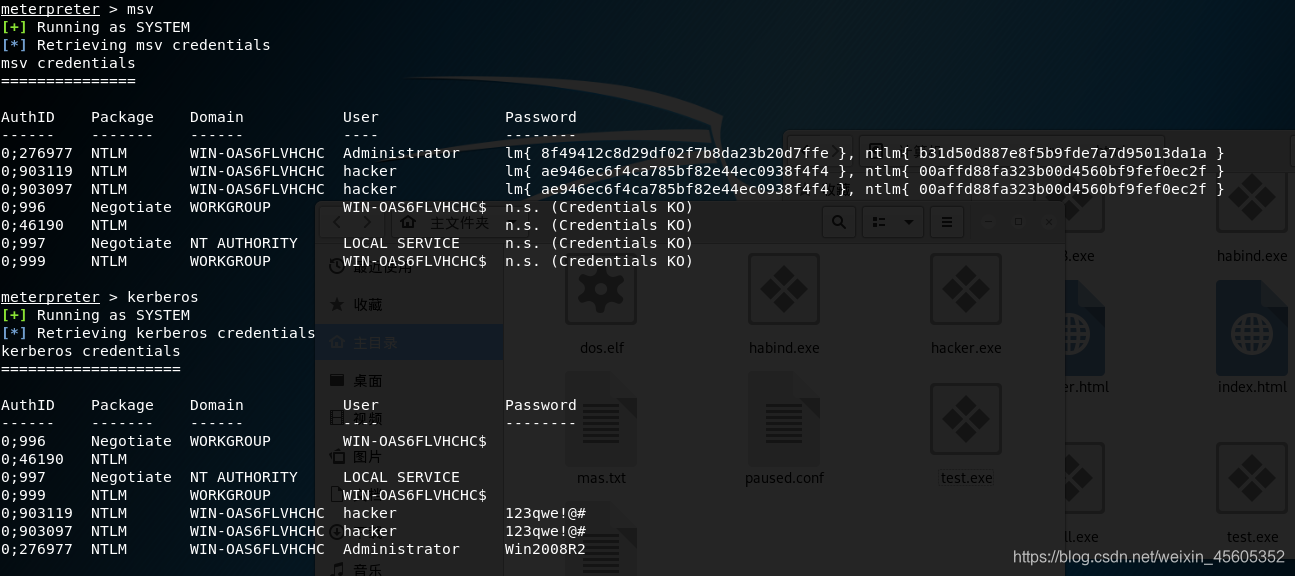
Task: Click AuthID 0;276977 in kerberos table
Action: 37,549
